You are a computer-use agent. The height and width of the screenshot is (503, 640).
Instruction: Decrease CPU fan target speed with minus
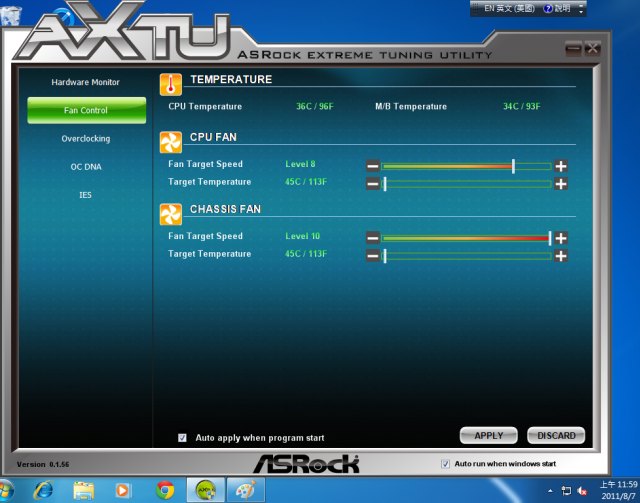pyautogui.click(x=372, y=166)
